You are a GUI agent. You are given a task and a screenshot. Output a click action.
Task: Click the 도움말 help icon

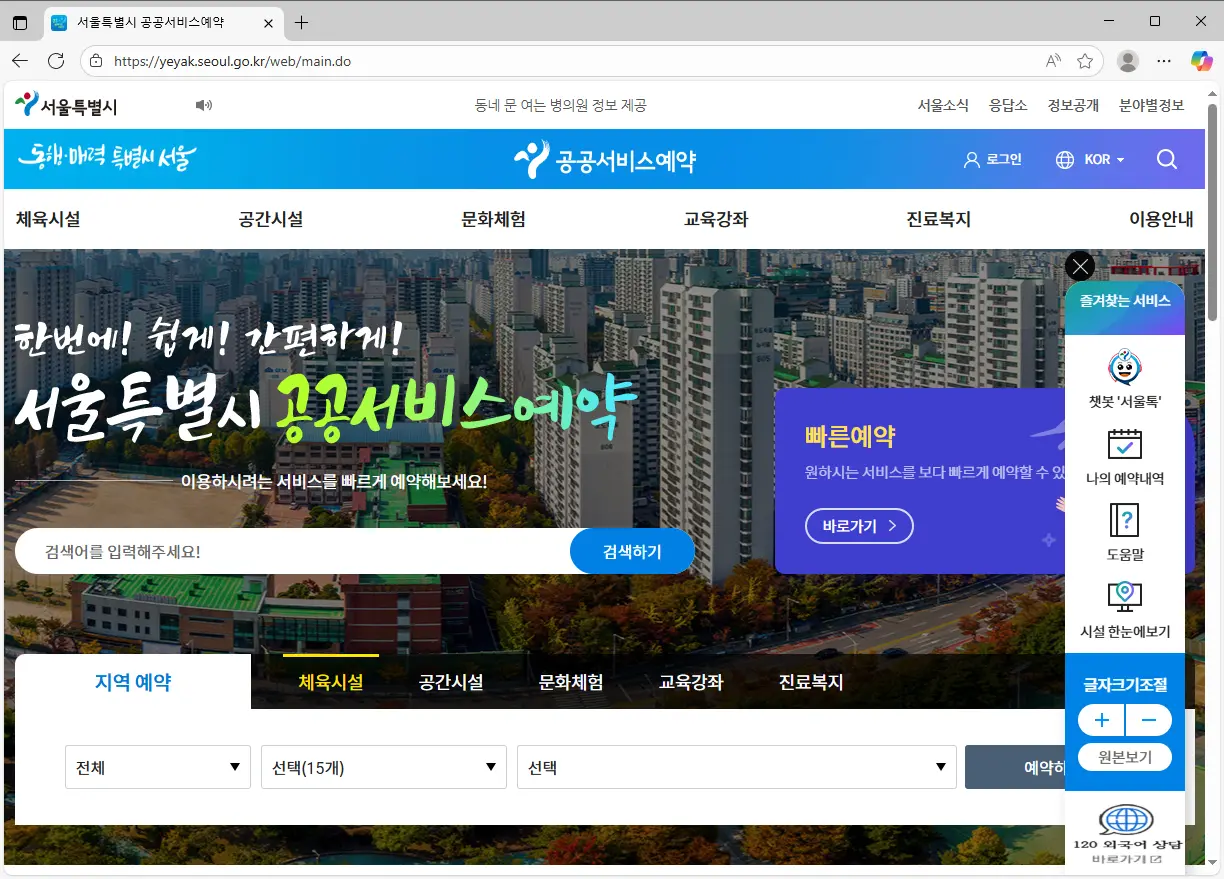tap(1125, 520)
